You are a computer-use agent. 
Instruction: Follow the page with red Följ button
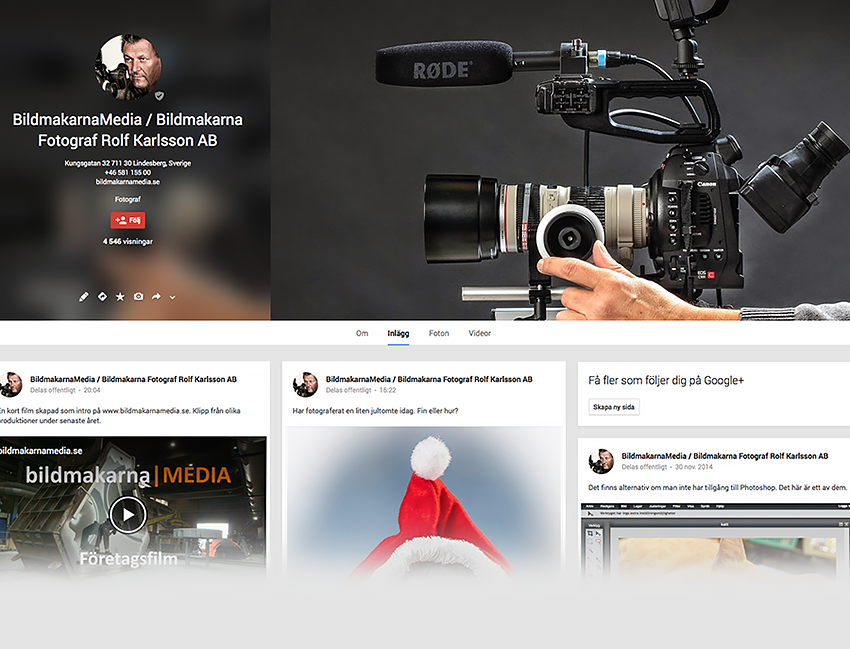tap(128, 220)
